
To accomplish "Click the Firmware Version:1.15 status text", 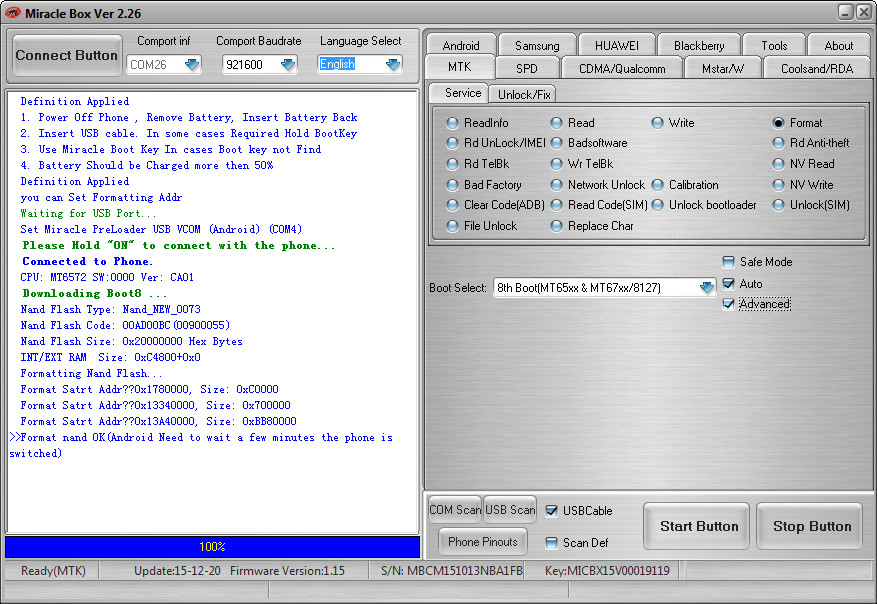I will (287, 570).
